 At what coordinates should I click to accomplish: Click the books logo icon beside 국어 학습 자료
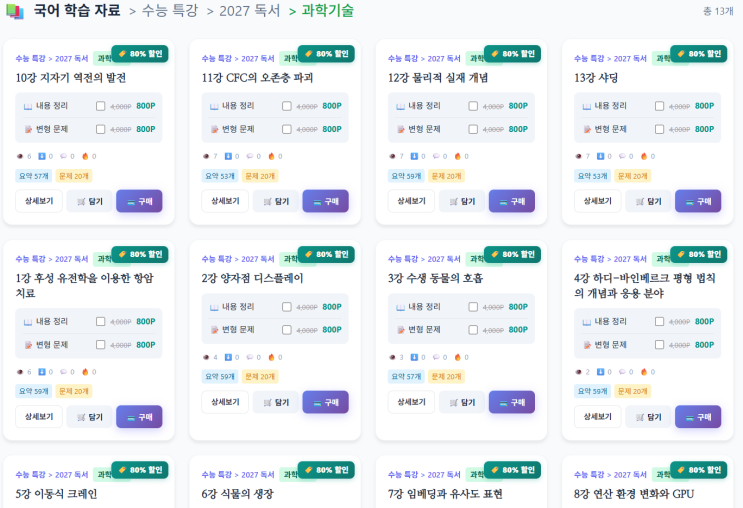tap(15, 11)
